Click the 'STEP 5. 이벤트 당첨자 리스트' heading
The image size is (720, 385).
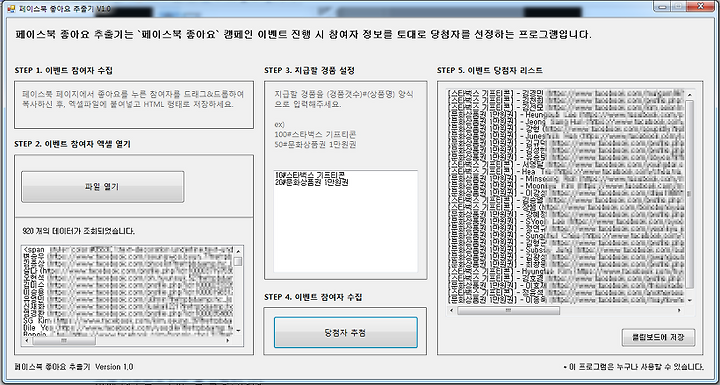(490, 70)
